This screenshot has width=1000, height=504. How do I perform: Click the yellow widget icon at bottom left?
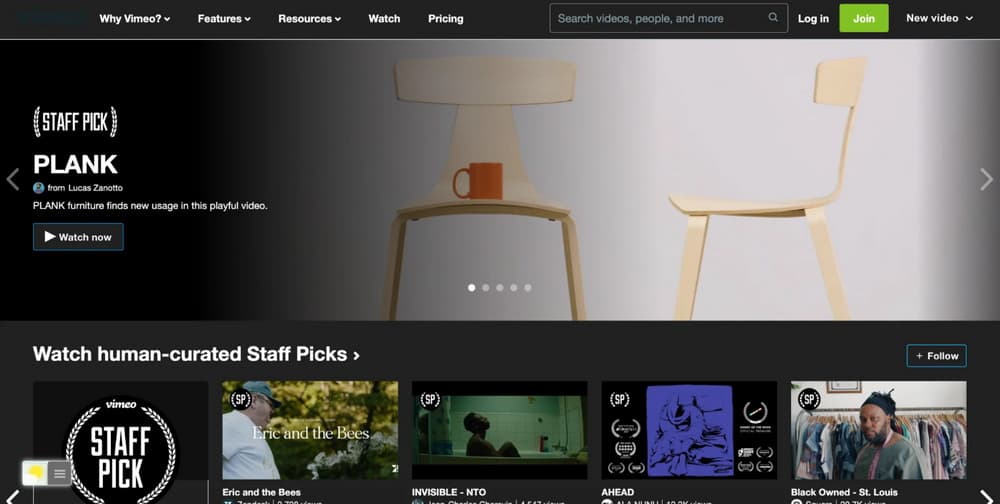pyautogui.click(x=35, y=473)
